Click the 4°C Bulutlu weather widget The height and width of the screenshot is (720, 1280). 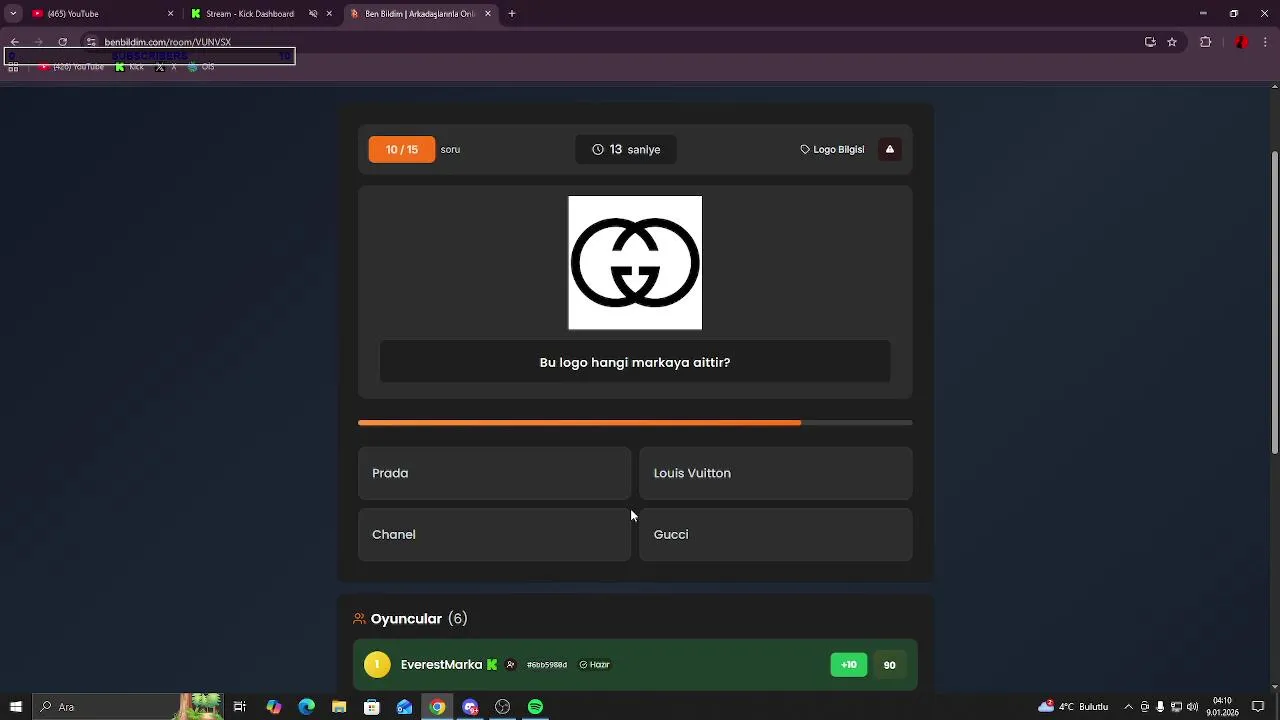click(1074, 707)
